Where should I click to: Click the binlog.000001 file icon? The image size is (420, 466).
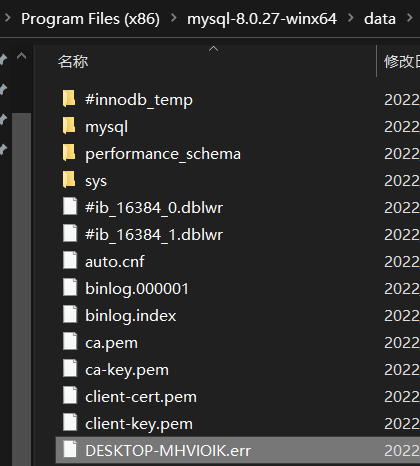(70, 288)
